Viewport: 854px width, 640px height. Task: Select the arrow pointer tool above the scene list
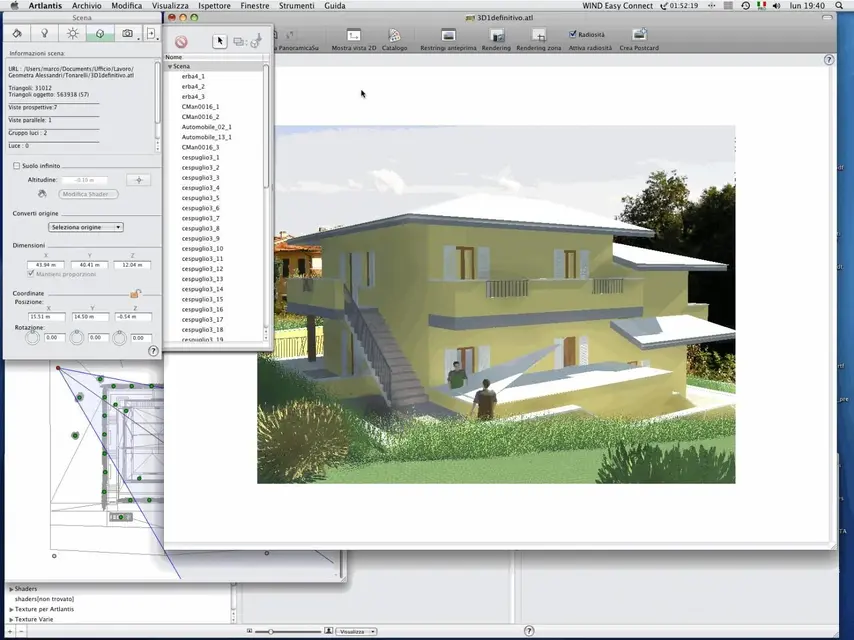219,41
